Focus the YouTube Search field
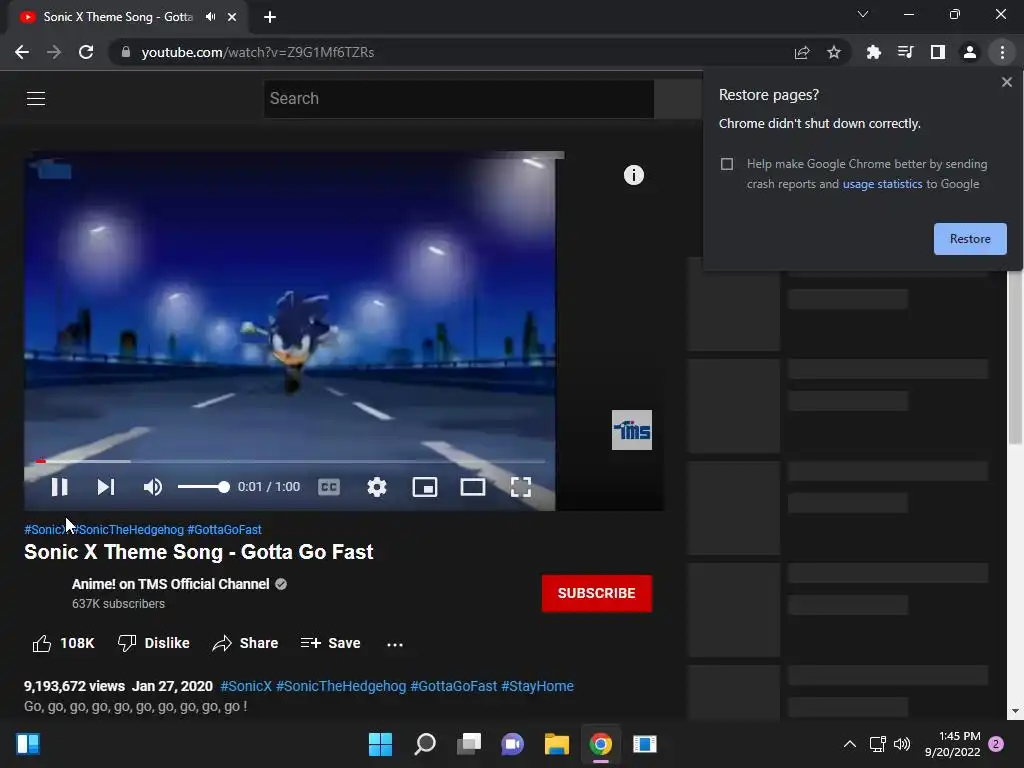The height and width of the screenshot is (768, 1024). pos(458,99)
